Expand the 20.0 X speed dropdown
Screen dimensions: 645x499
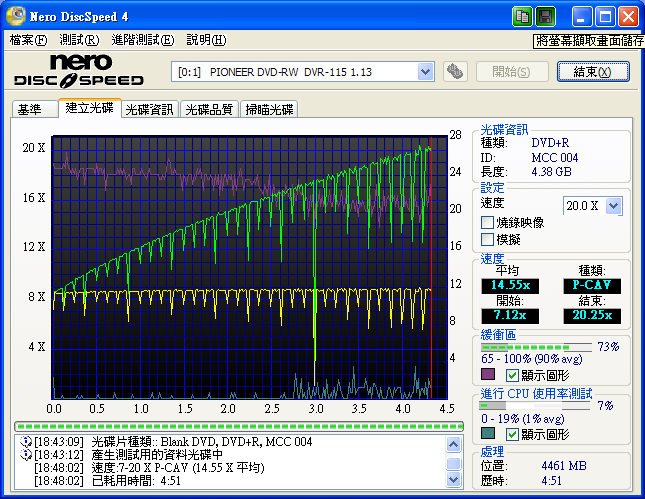click(x=613, y=205)
